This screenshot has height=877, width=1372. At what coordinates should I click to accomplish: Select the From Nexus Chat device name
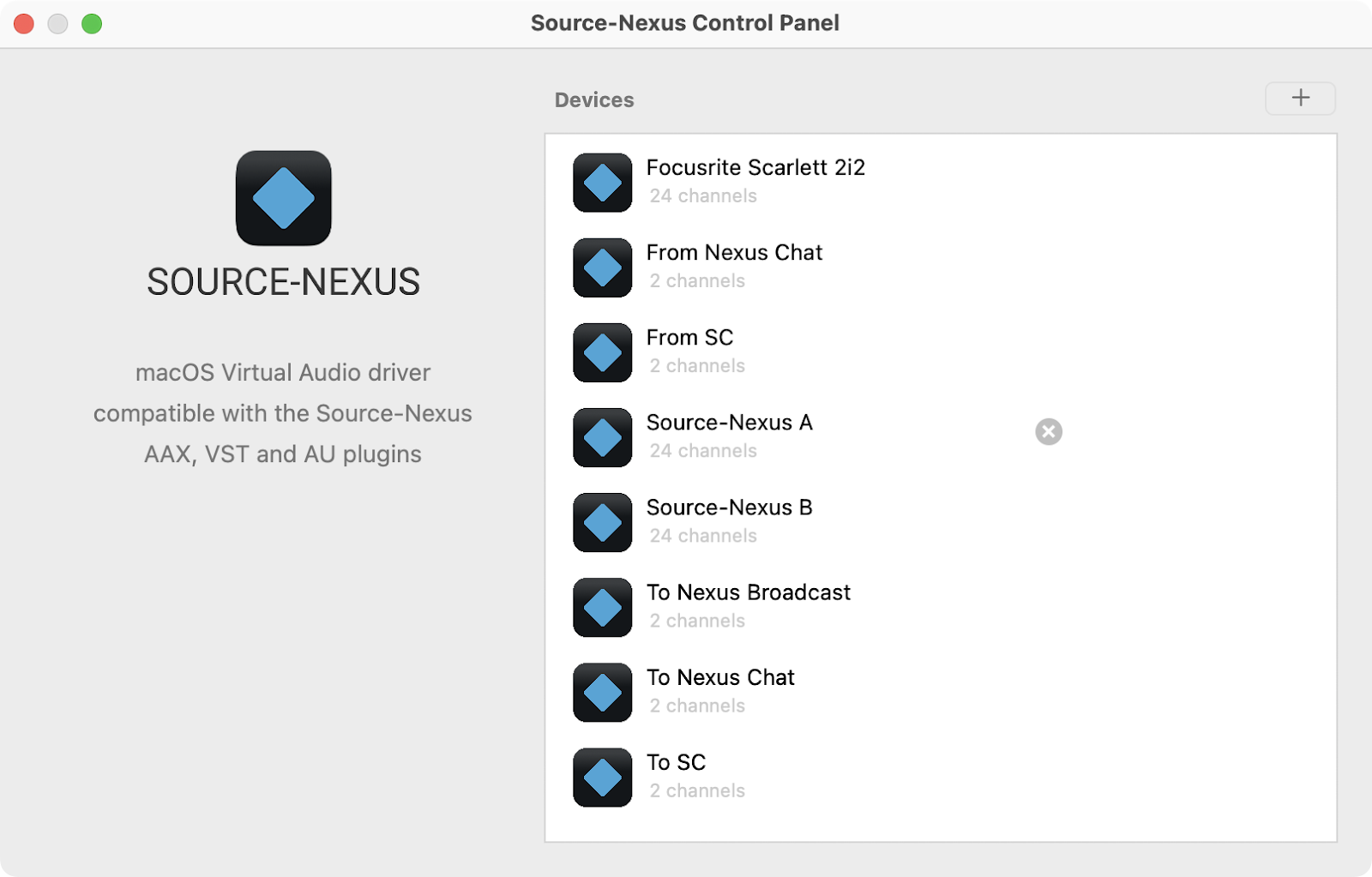[x=734, y=252]
